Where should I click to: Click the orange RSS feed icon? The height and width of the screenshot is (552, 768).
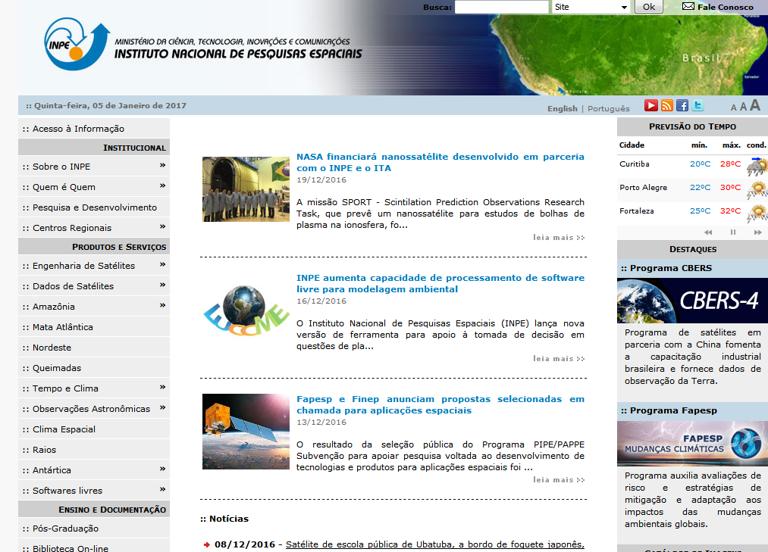pos(666,106)
